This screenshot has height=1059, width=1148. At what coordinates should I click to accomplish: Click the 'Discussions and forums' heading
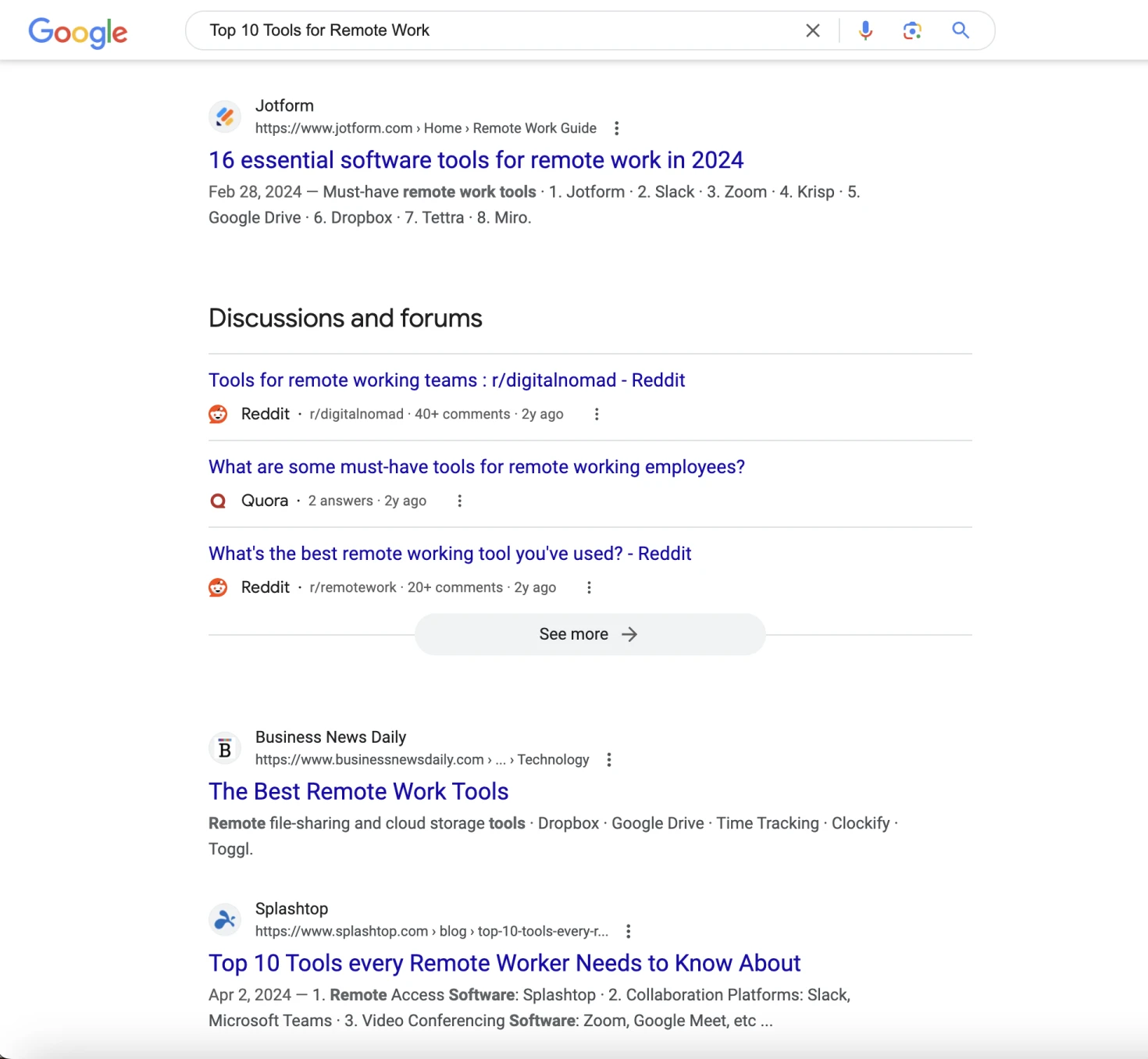[x=345, y=319]
